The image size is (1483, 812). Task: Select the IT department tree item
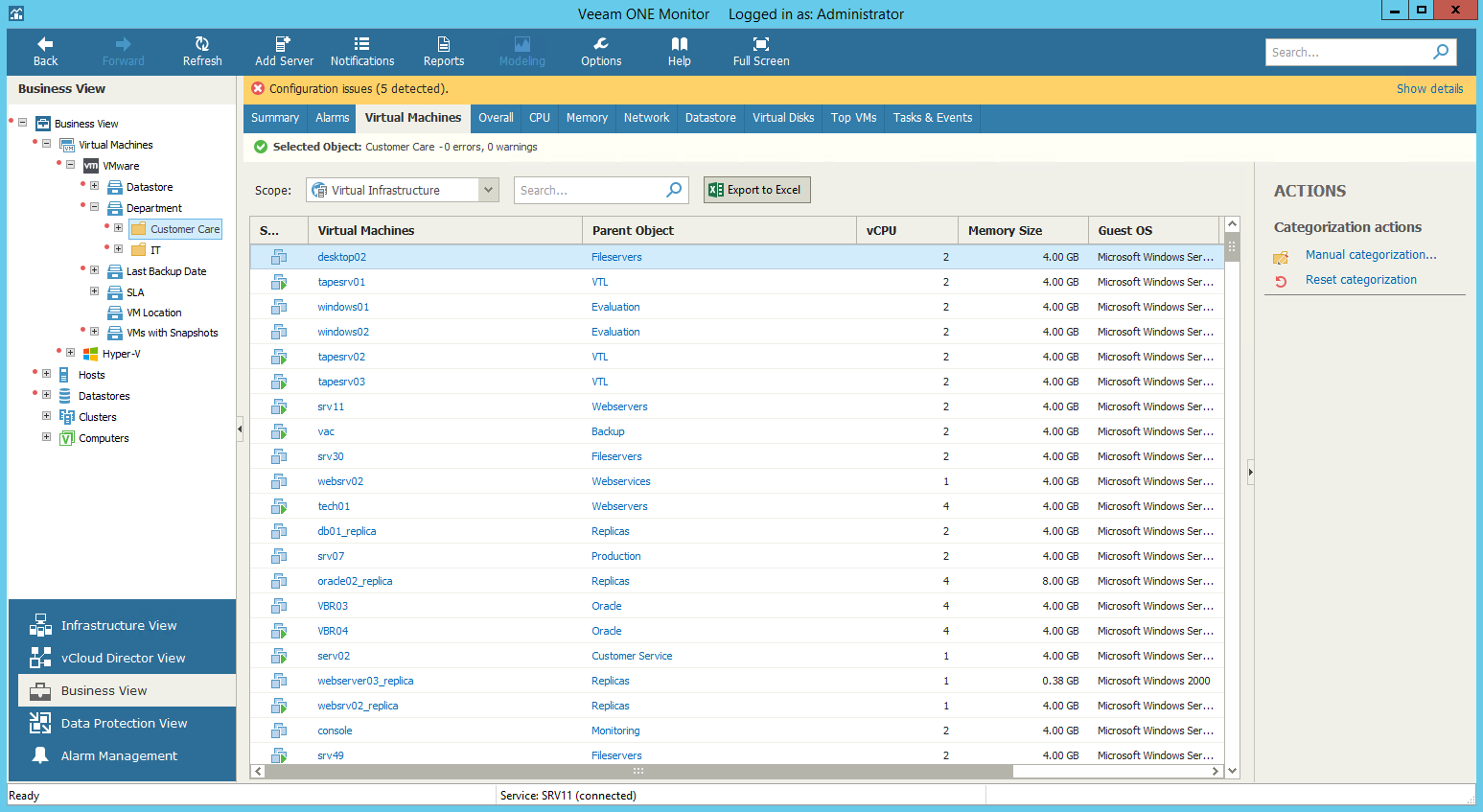pyautogui.click(x=155, y=250)
